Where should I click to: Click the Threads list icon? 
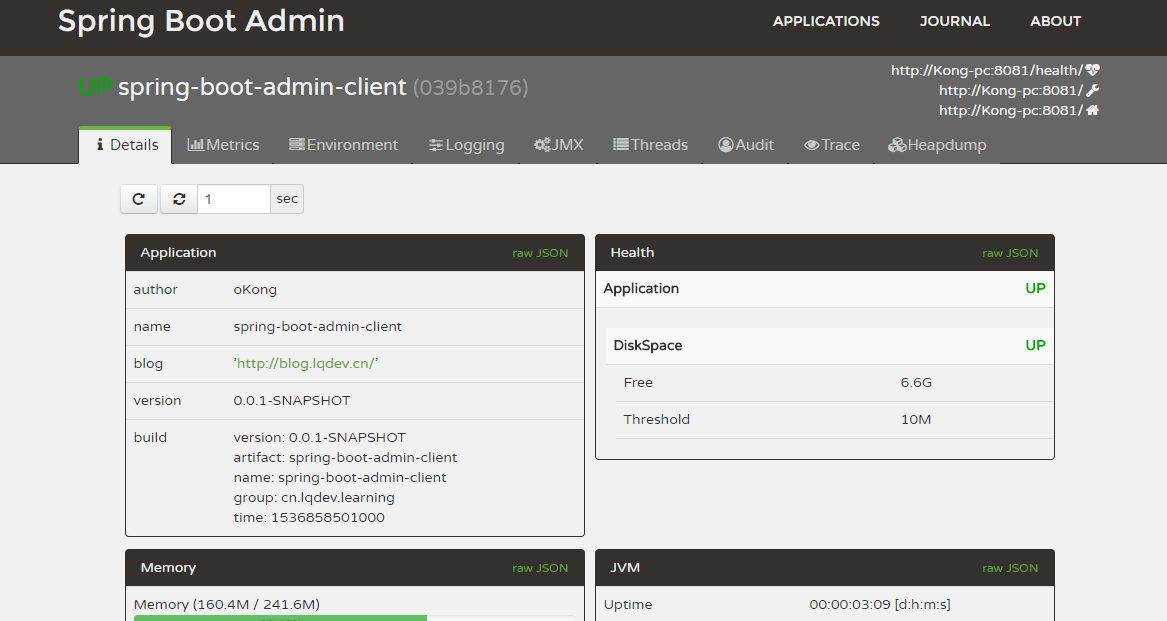click(x=621, y=144)
